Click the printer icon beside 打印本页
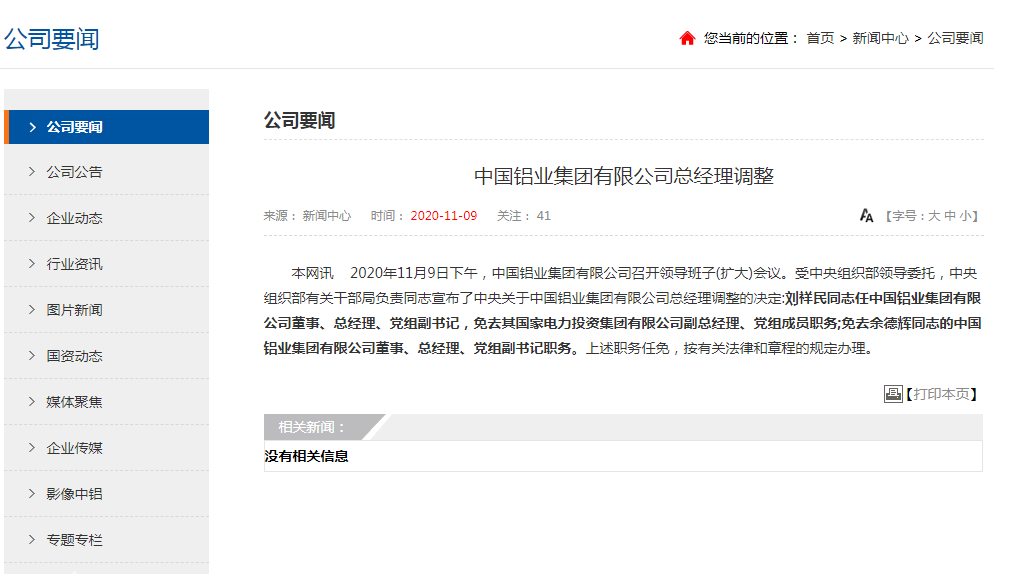Image resolution: width=1034 pixels, height=574 pixels. point(893,394)
